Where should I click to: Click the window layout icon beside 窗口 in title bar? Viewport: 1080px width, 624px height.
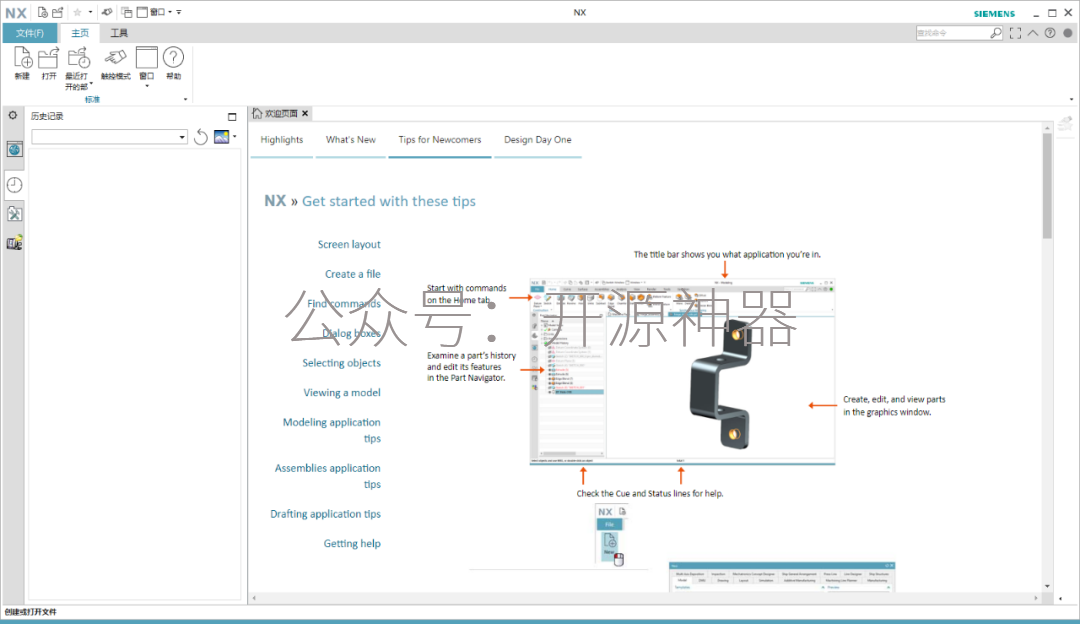click(142, 12)
